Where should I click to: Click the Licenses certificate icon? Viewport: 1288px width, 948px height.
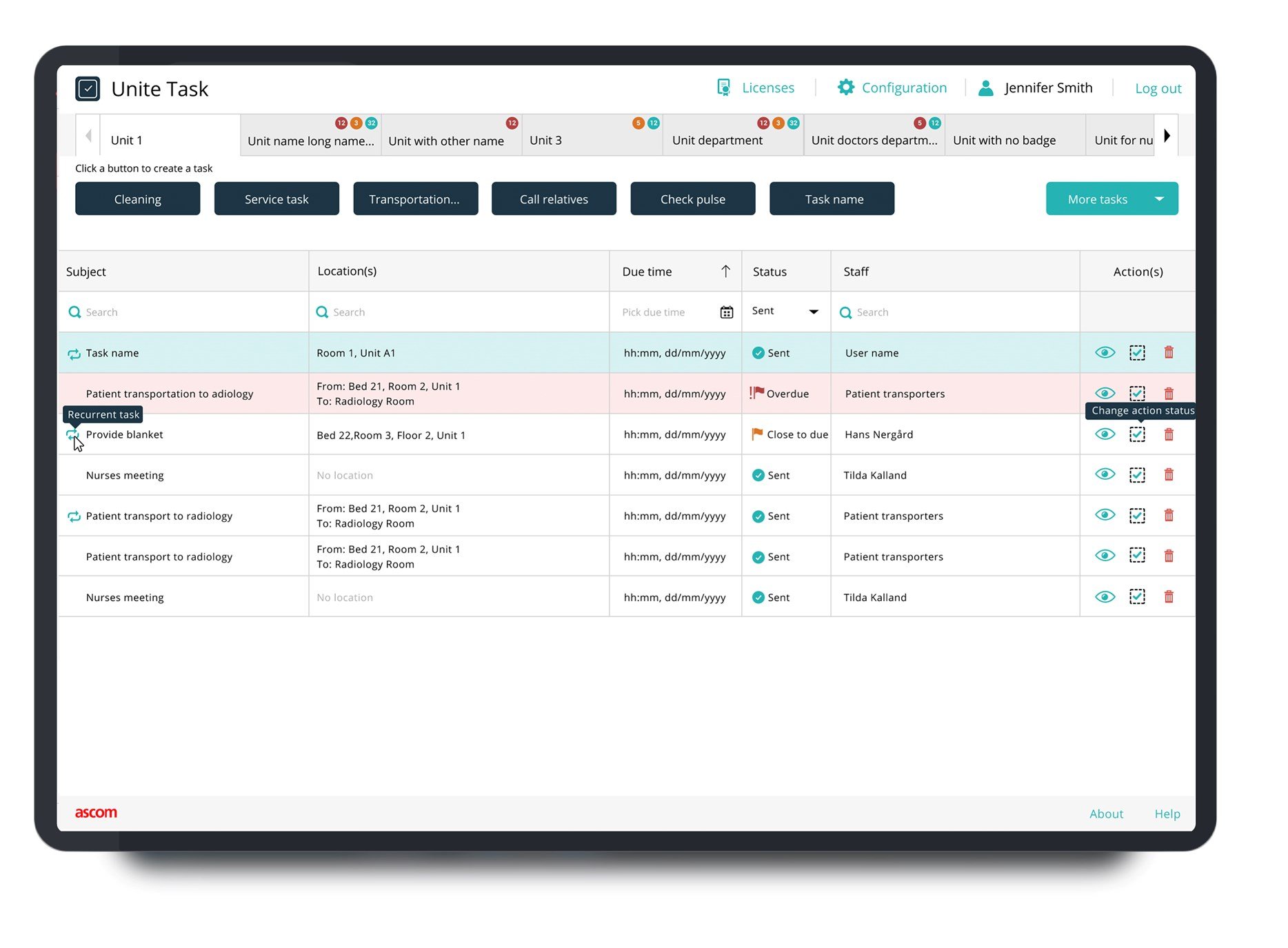coord(723,88)
